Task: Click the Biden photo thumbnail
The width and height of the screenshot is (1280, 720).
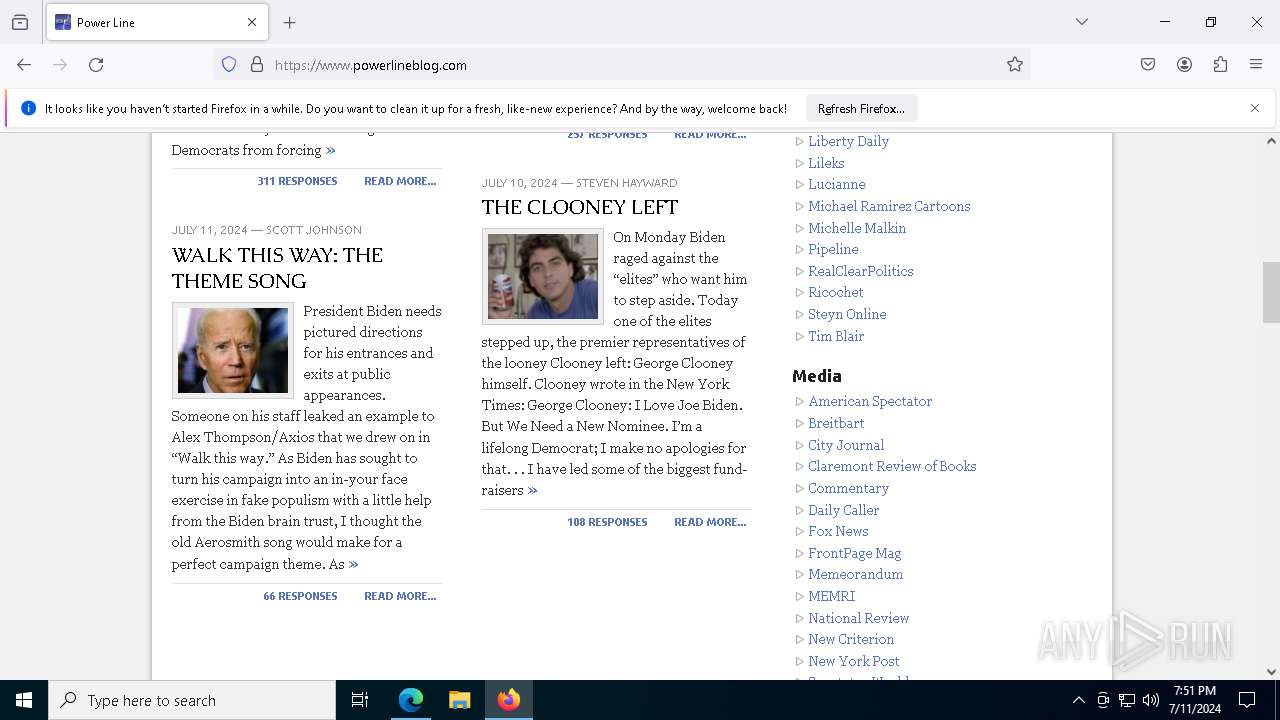Action: 233,351
